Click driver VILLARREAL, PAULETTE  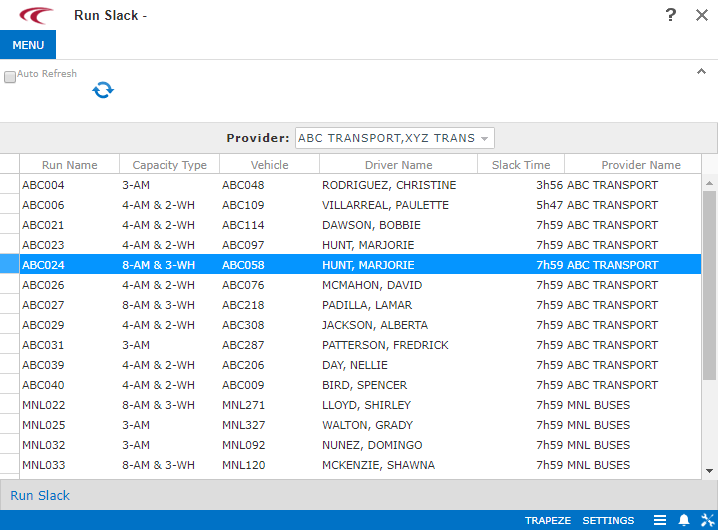click(385, 205)
